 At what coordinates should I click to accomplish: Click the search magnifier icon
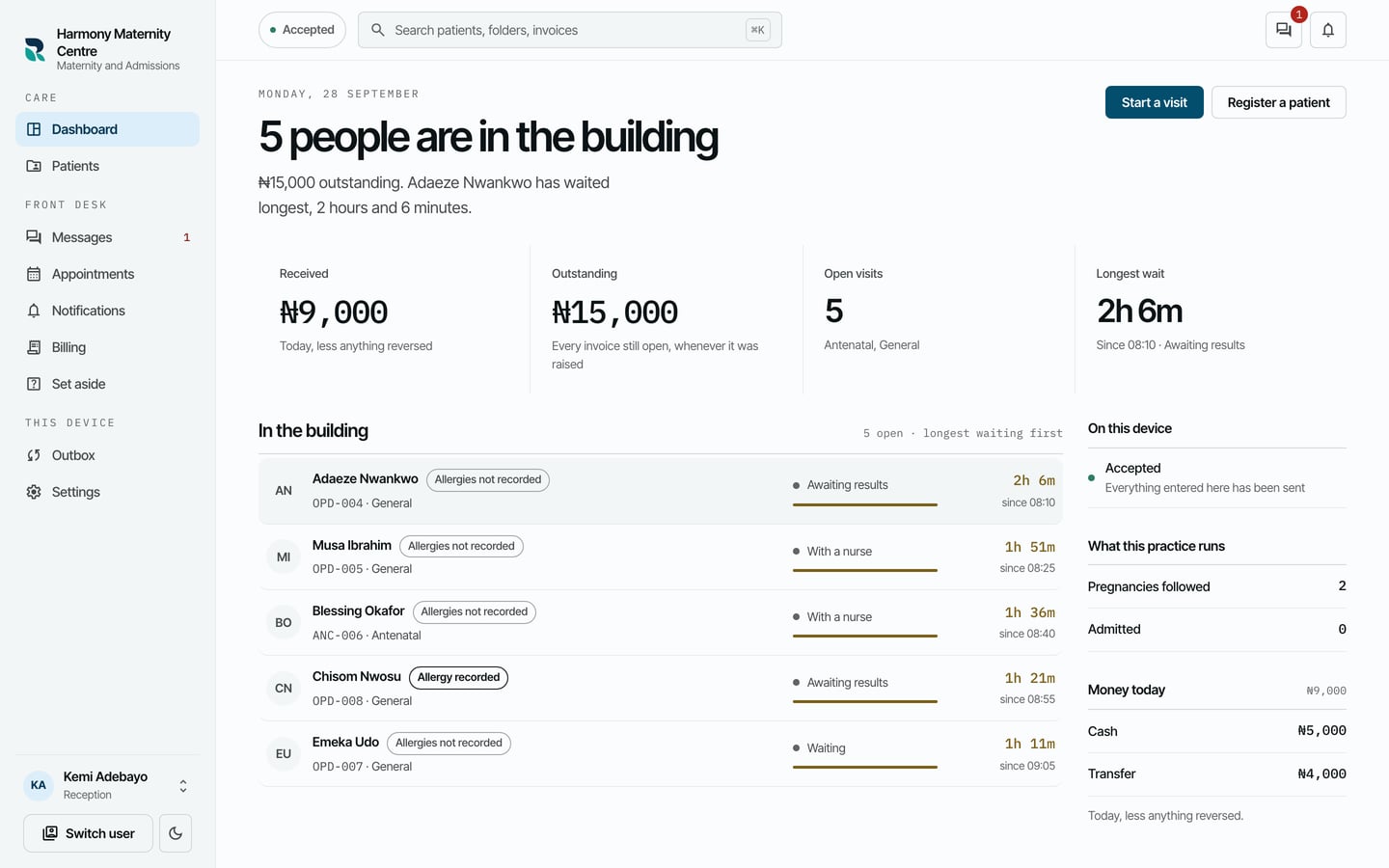(x=378, y=30)
